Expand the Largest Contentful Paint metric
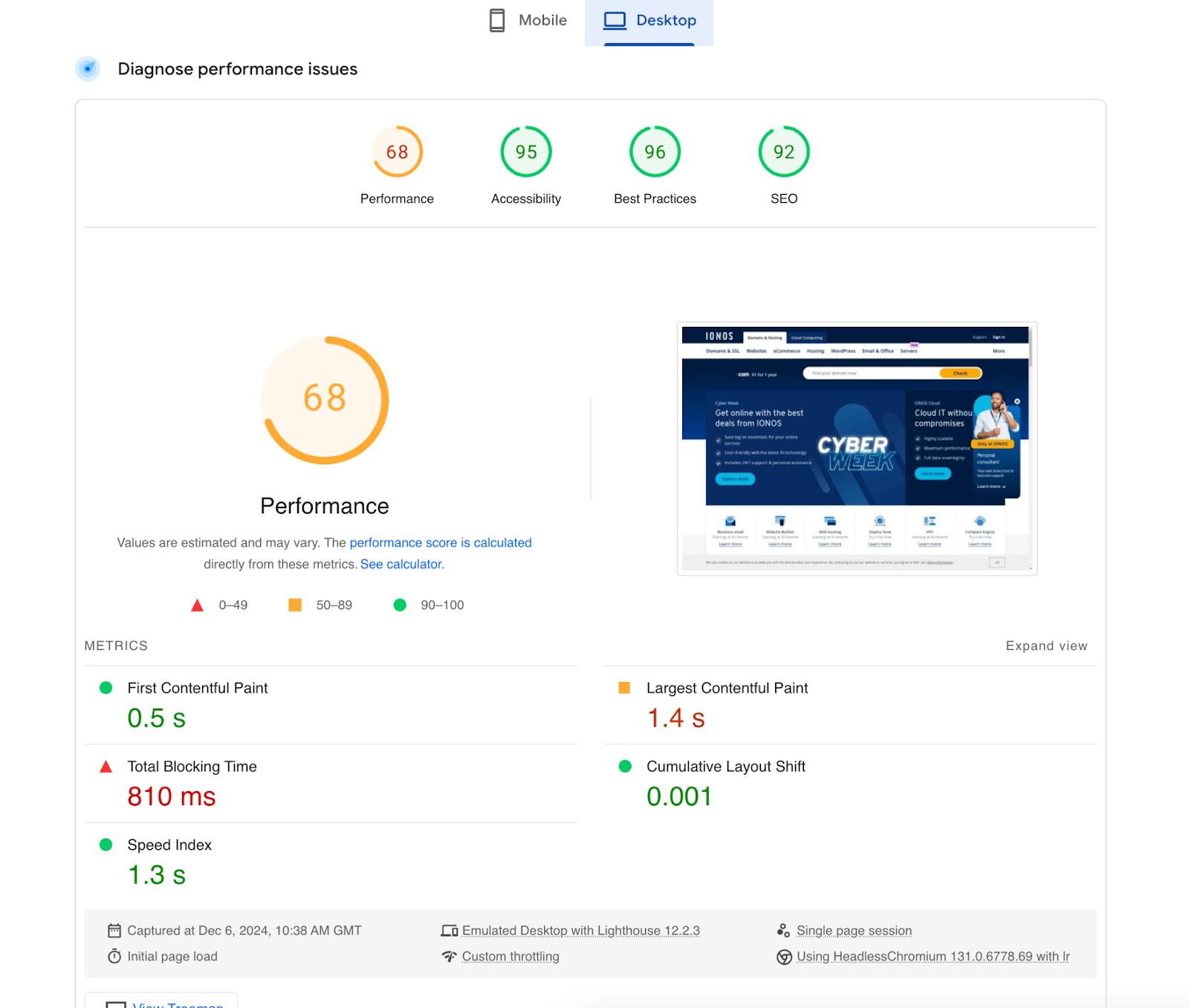This screenshot has width=1189, height=1008. tap(727, 688)
